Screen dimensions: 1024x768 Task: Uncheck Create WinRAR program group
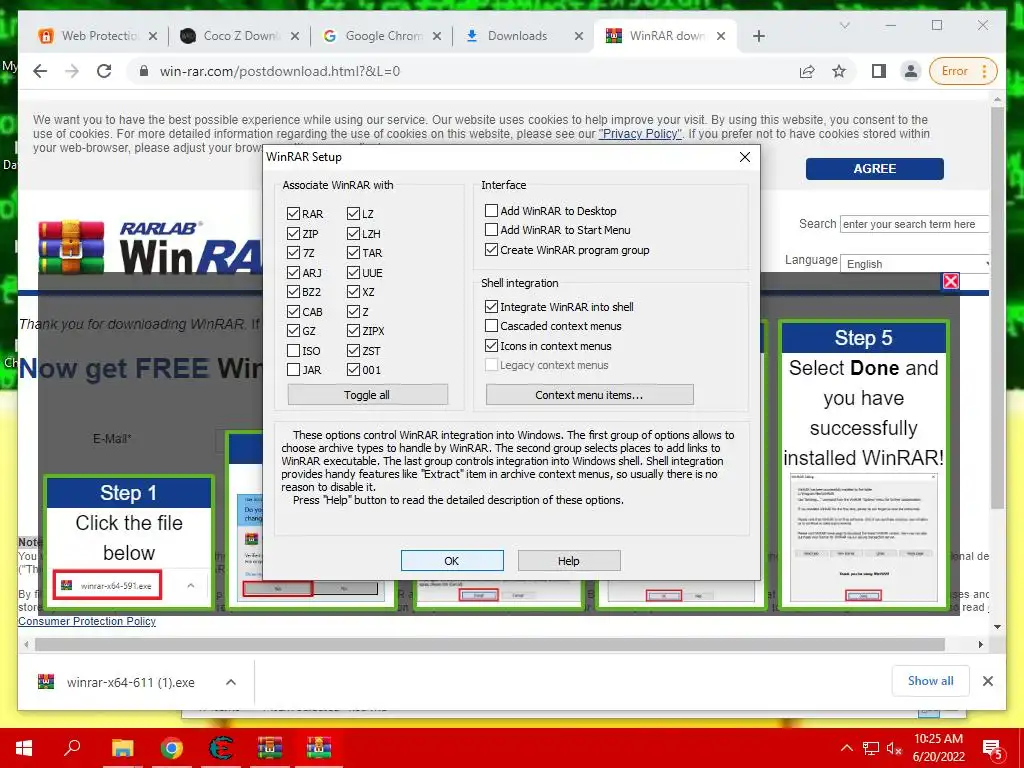coord(491,249)
